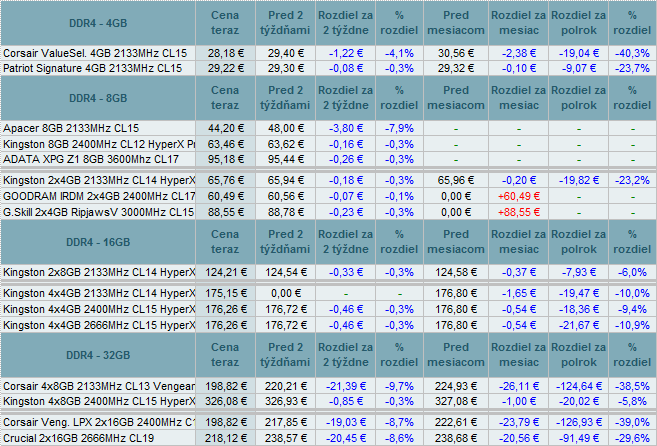Click the '-1,65 €' monthly difference
The image size is (657, 446).
(519, 293)
